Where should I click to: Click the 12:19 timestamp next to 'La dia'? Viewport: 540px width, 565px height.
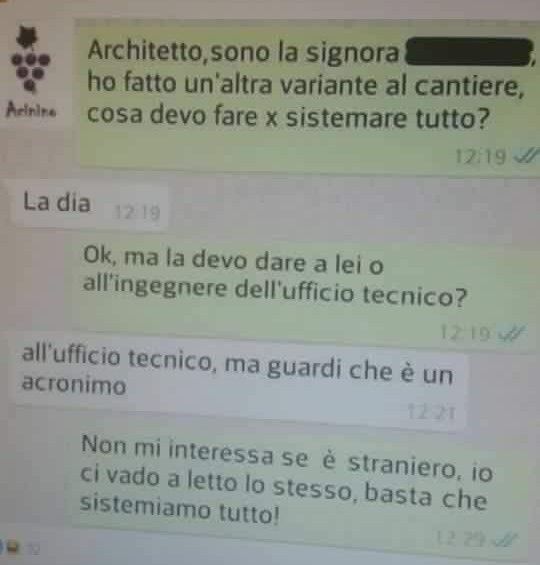(136, 213)
